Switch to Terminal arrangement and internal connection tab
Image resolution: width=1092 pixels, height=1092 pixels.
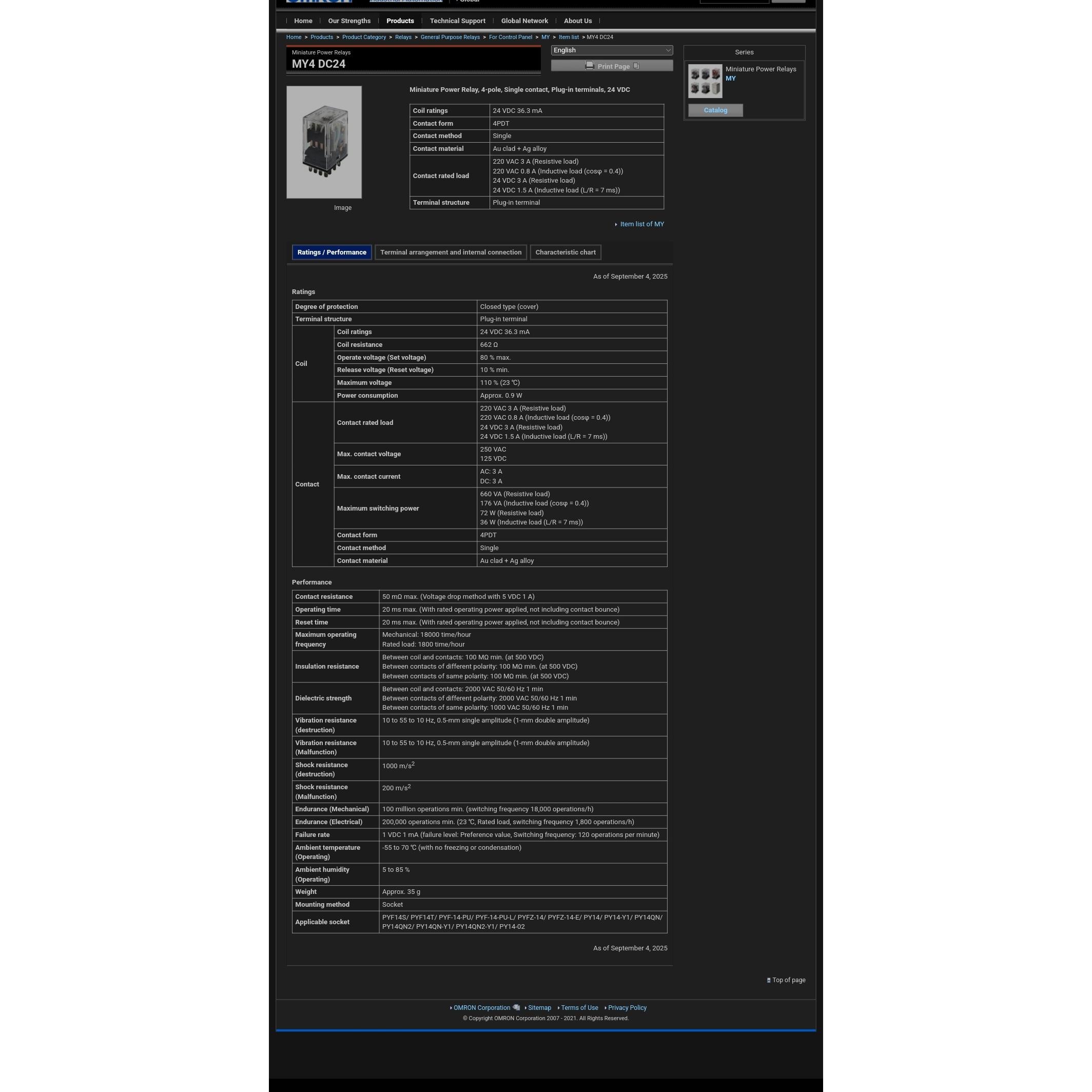coord(451,252)
